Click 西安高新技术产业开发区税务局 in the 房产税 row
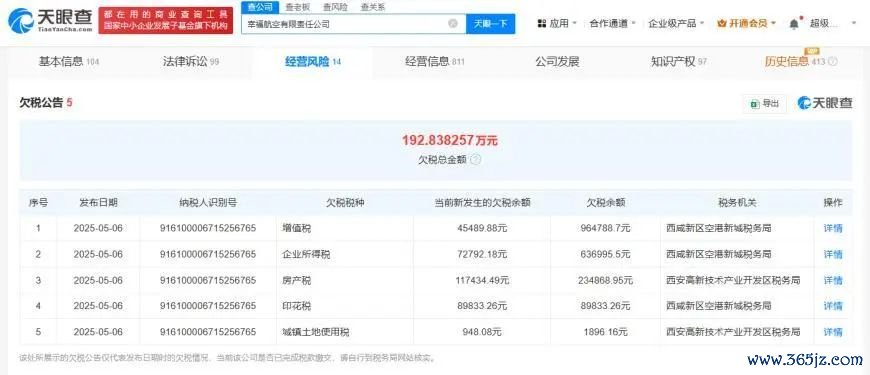 [733, 280]
